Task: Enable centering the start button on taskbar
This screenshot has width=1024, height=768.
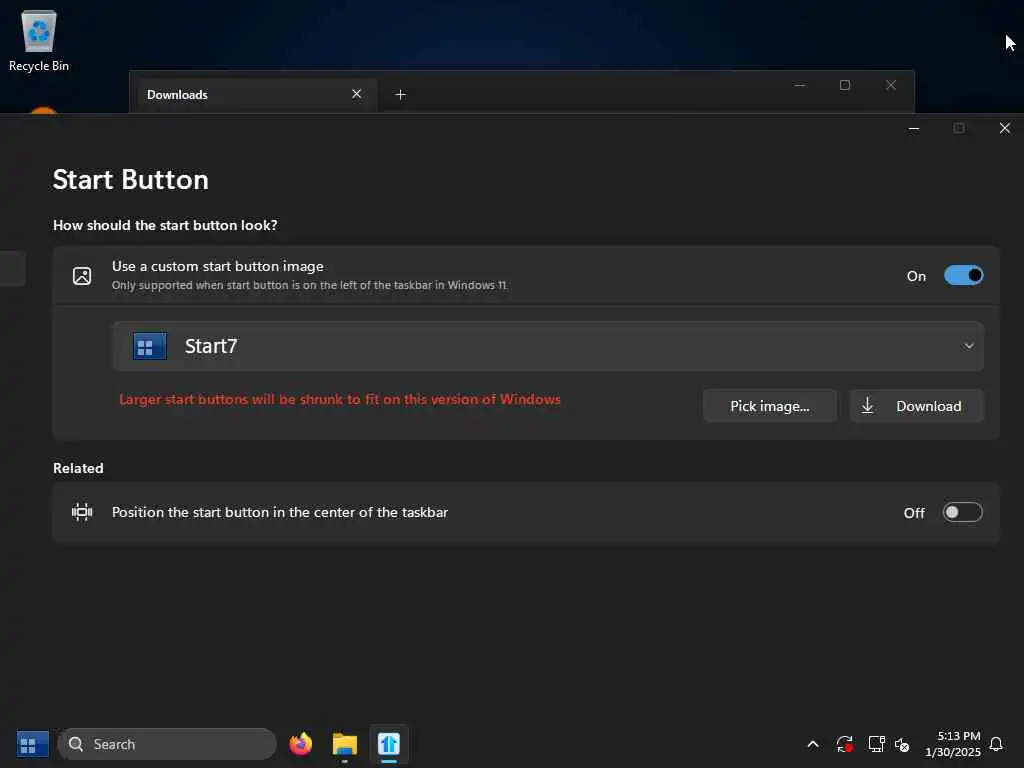Action: point(962,513)
